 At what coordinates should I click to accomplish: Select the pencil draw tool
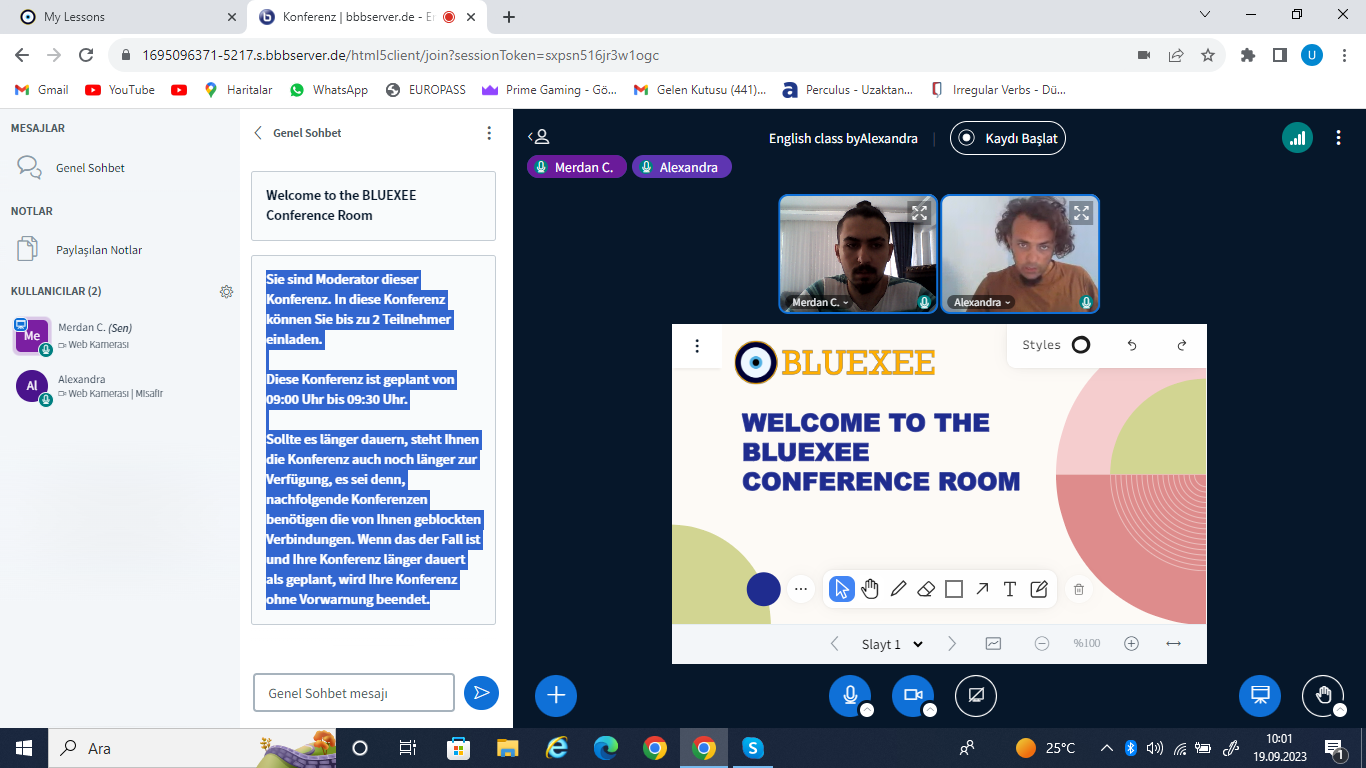tap(898, 589)
